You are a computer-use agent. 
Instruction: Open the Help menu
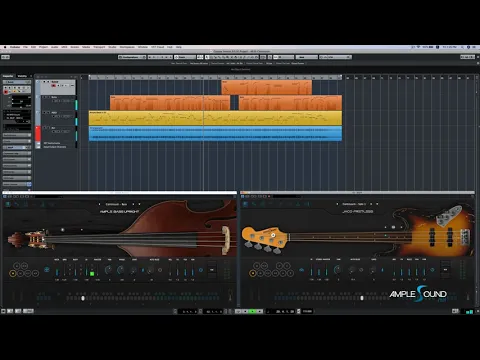click(179, 47)
